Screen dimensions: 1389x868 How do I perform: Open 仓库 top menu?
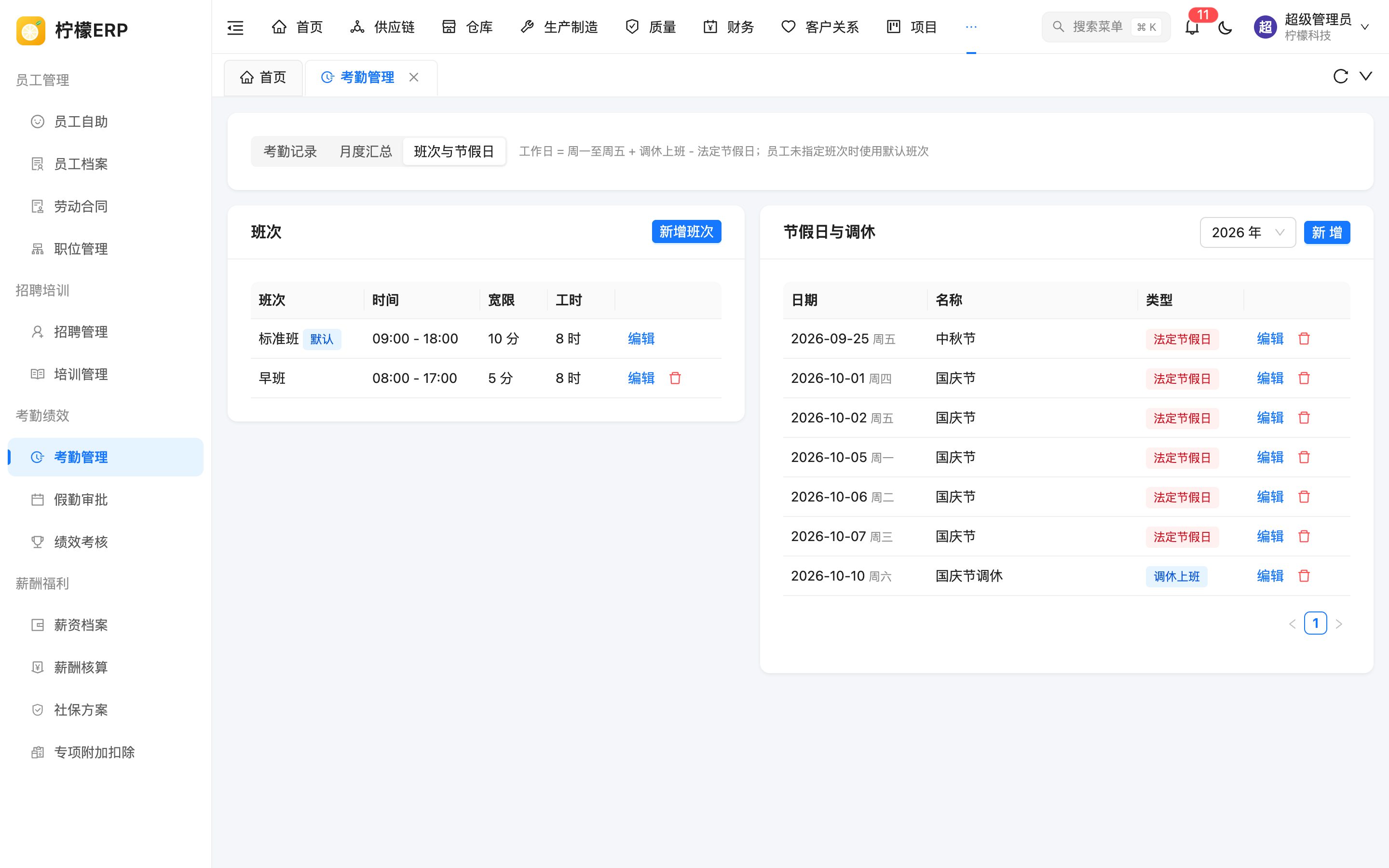tap(467, 27)
